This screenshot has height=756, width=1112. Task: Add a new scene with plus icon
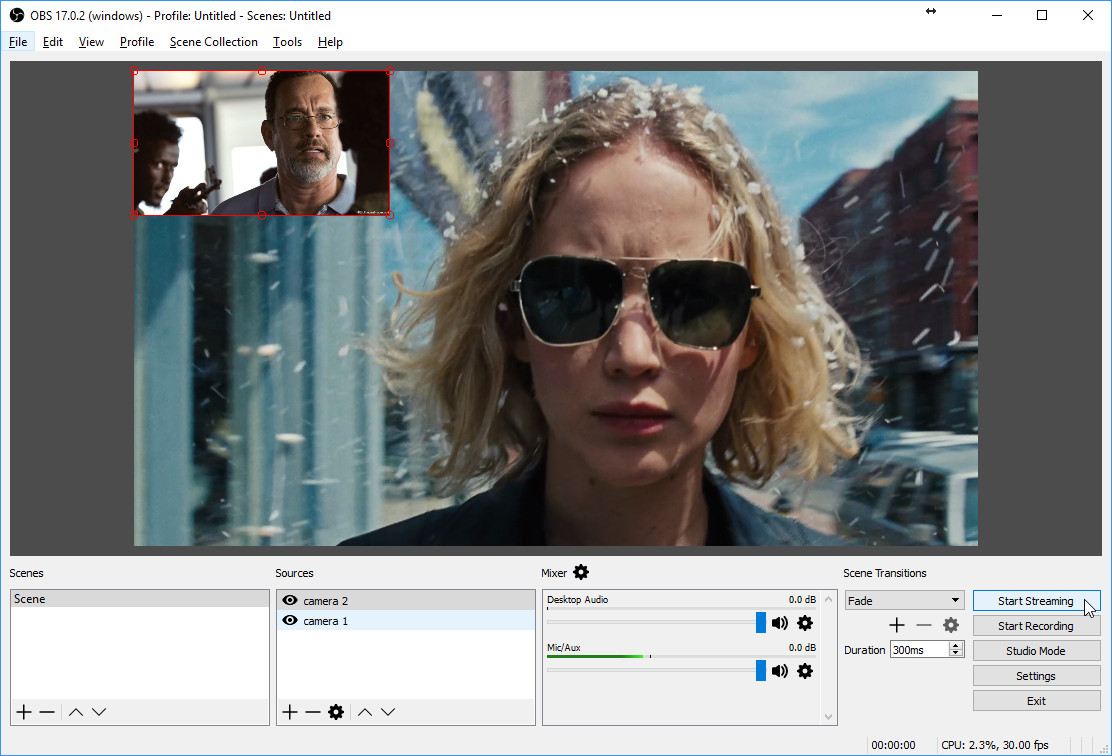pyautogui.click(x=24, y=712)
